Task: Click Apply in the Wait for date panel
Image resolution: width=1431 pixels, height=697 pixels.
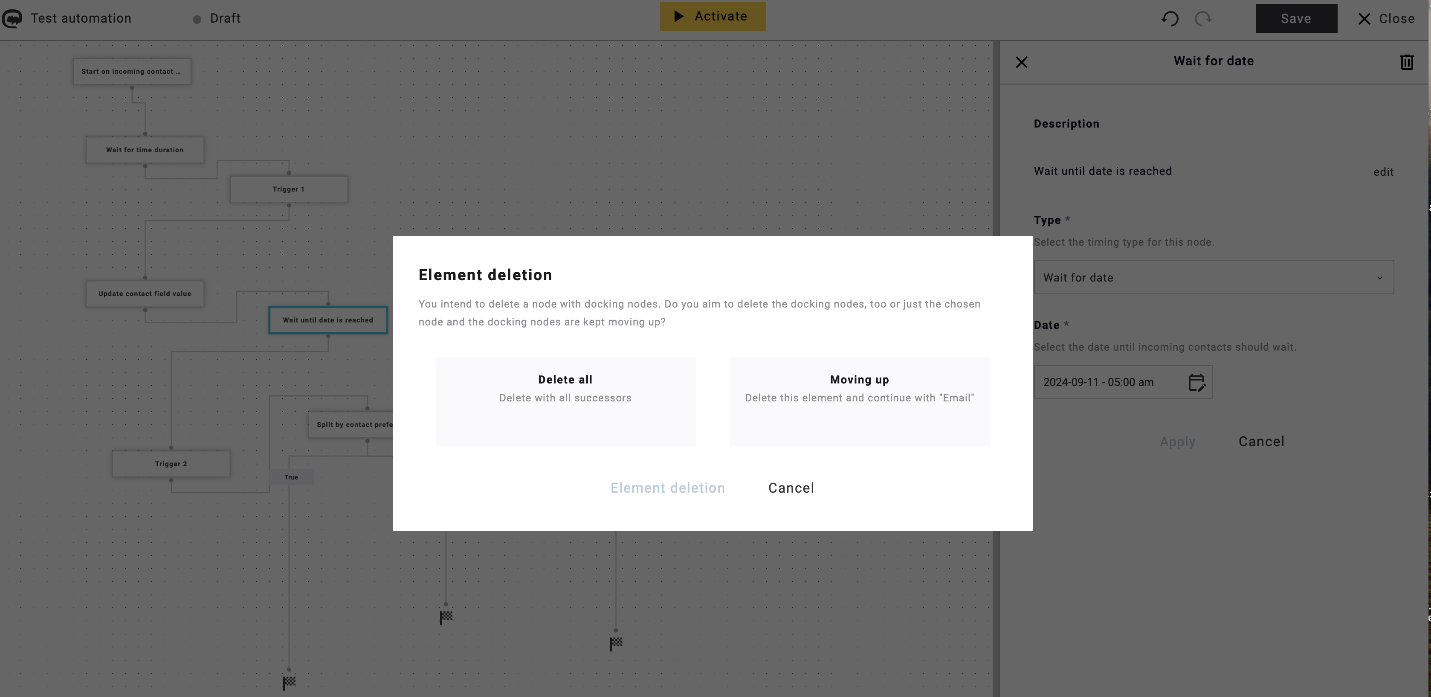Action: click(1177, 441)
